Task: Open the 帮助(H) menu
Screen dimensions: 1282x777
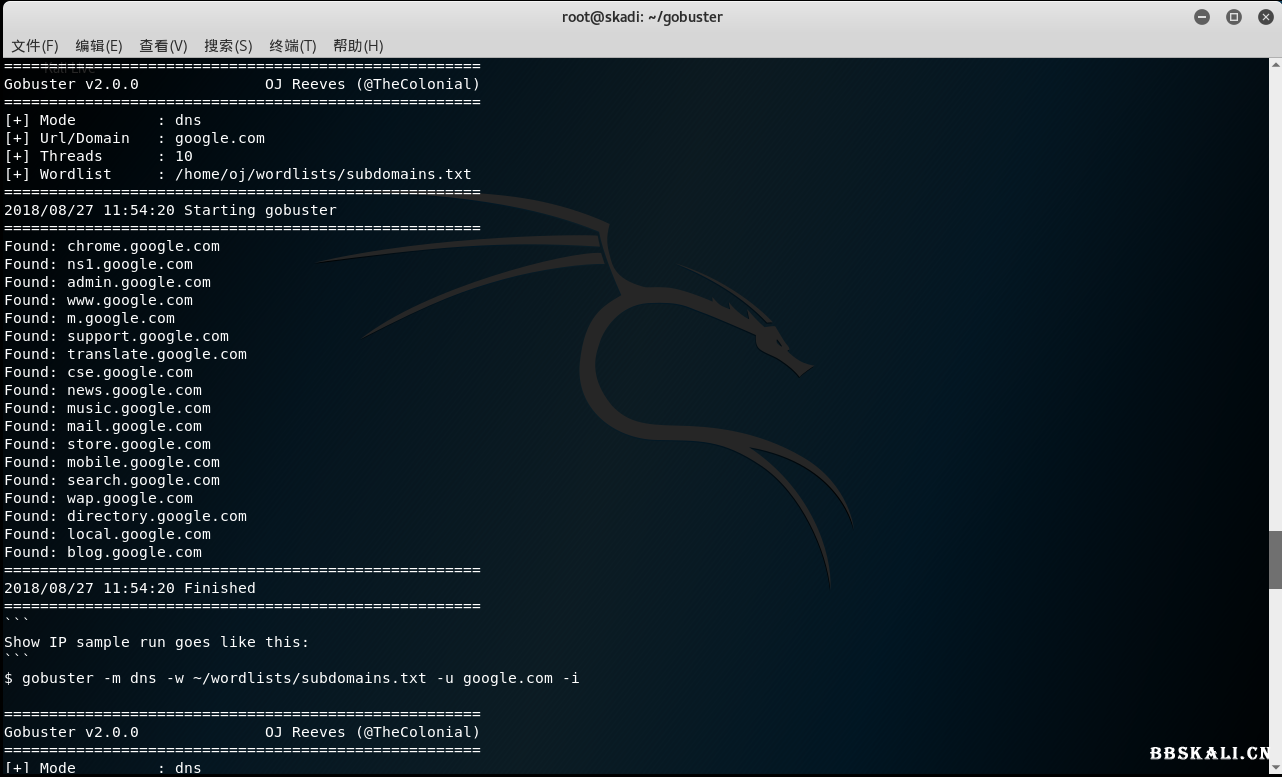Action: pos(358,46)
